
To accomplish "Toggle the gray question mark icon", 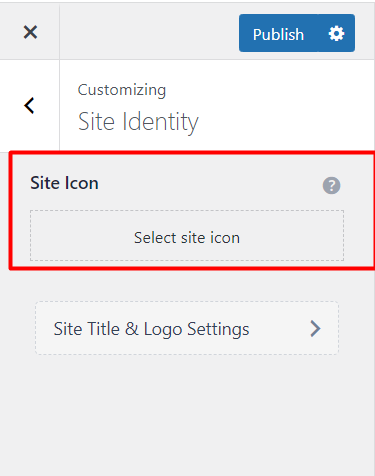I will [x=331, y=185].
